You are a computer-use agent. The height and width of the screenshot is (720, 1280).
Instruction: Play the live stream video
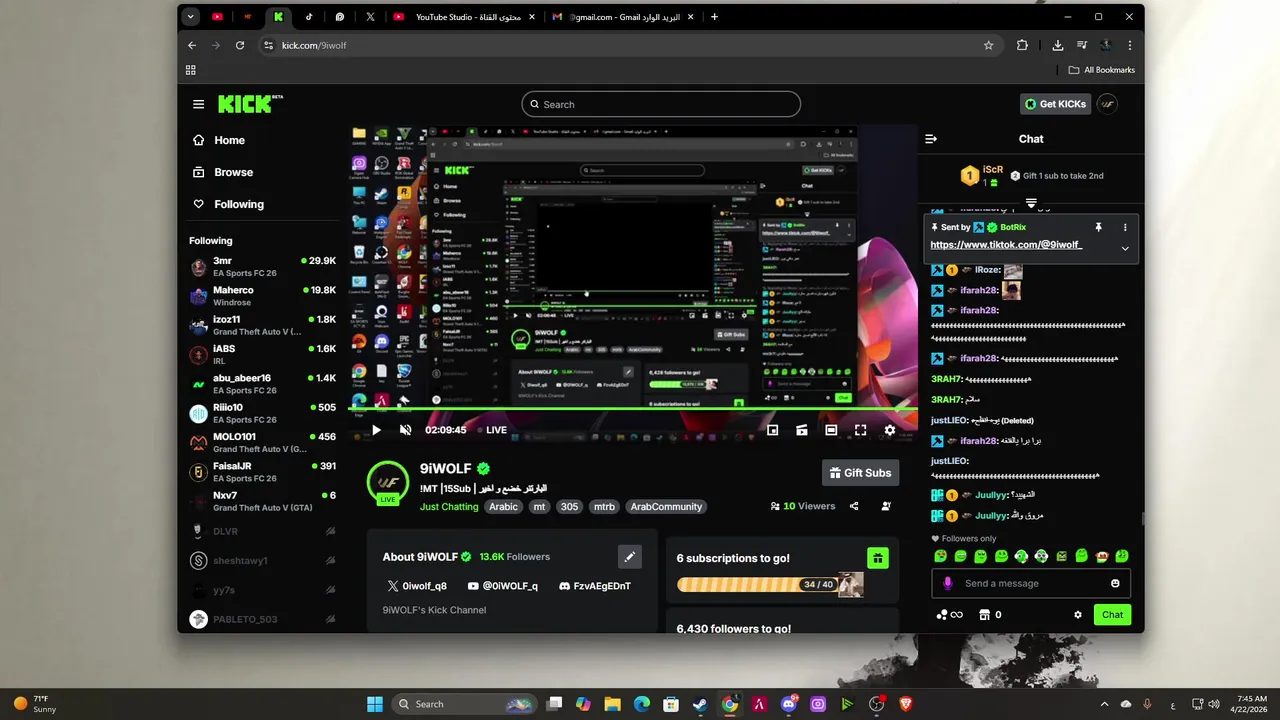[x=376, y=430]
